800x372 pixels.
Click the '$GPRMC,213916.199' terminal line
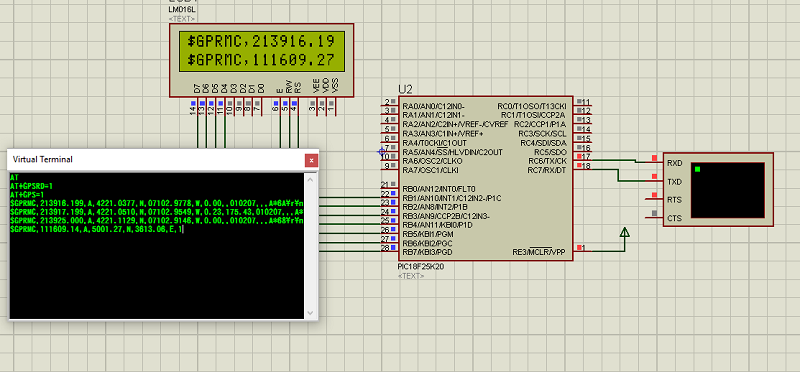tap(157, 204)
